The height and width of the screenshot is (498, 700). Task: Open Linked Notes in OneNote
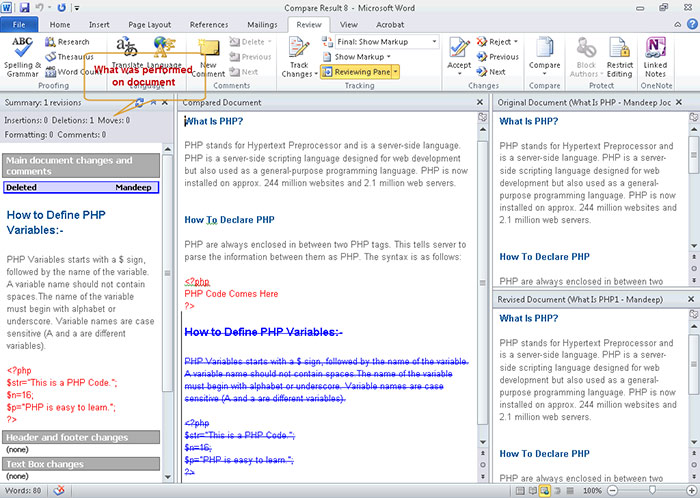point(655,57)
